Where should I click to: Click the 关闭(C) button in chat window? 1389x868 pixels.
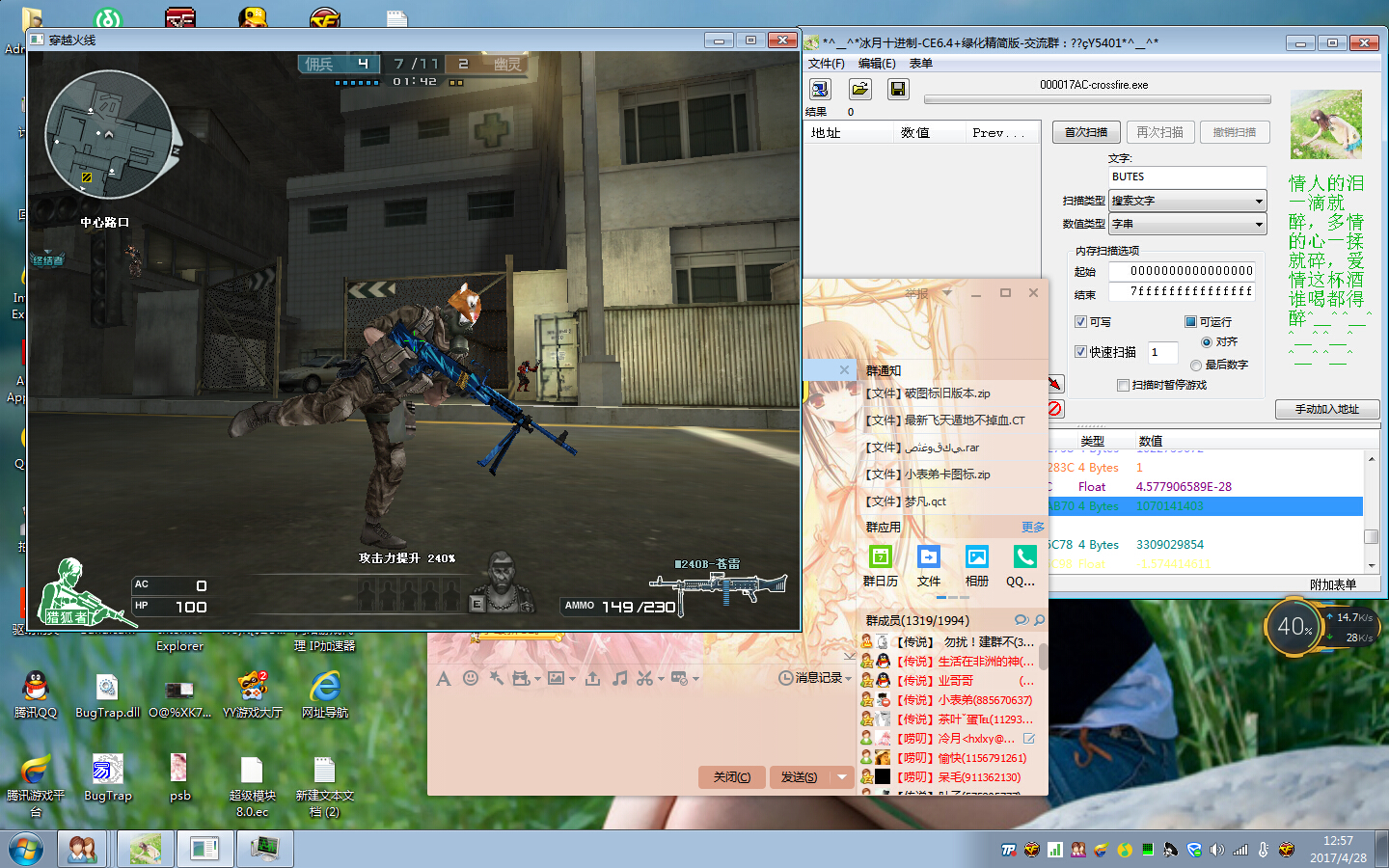click(732, 777)
